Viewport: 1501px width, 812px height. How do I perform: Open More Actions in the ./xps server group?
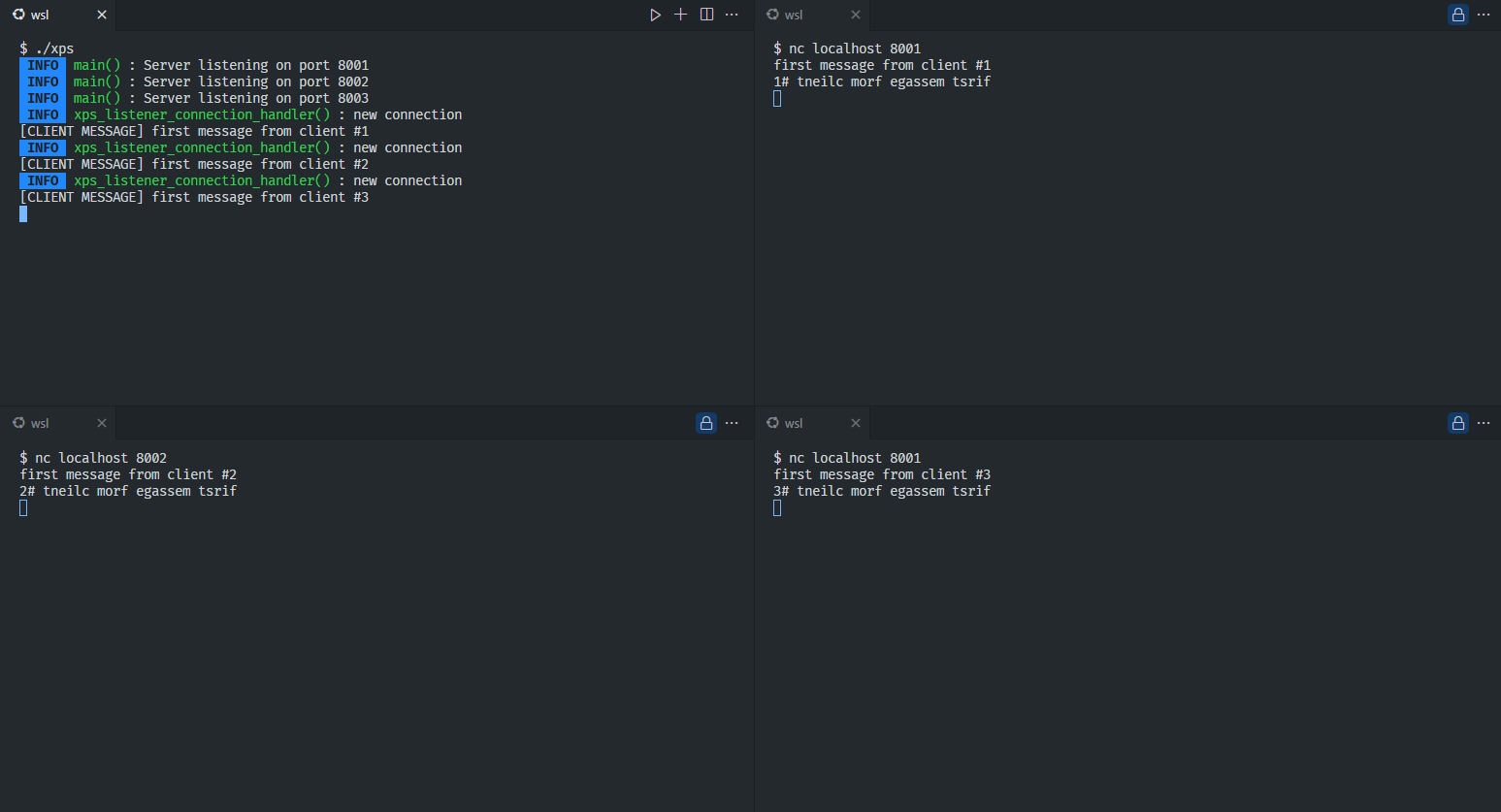click(732, 15)
